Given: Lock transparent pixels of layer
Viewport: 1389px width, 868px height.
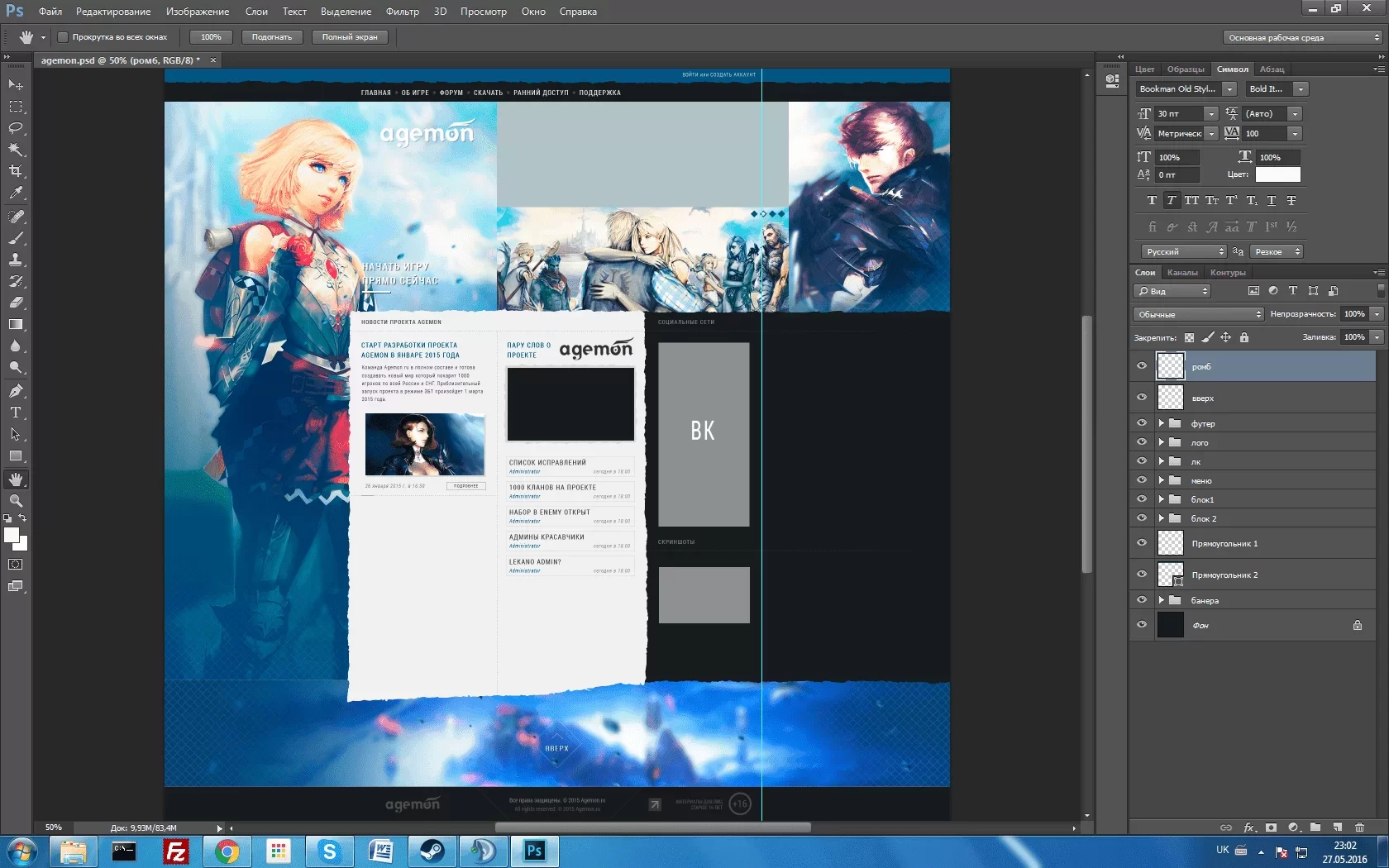Looking at the screenshot, I should (1189, 337).
